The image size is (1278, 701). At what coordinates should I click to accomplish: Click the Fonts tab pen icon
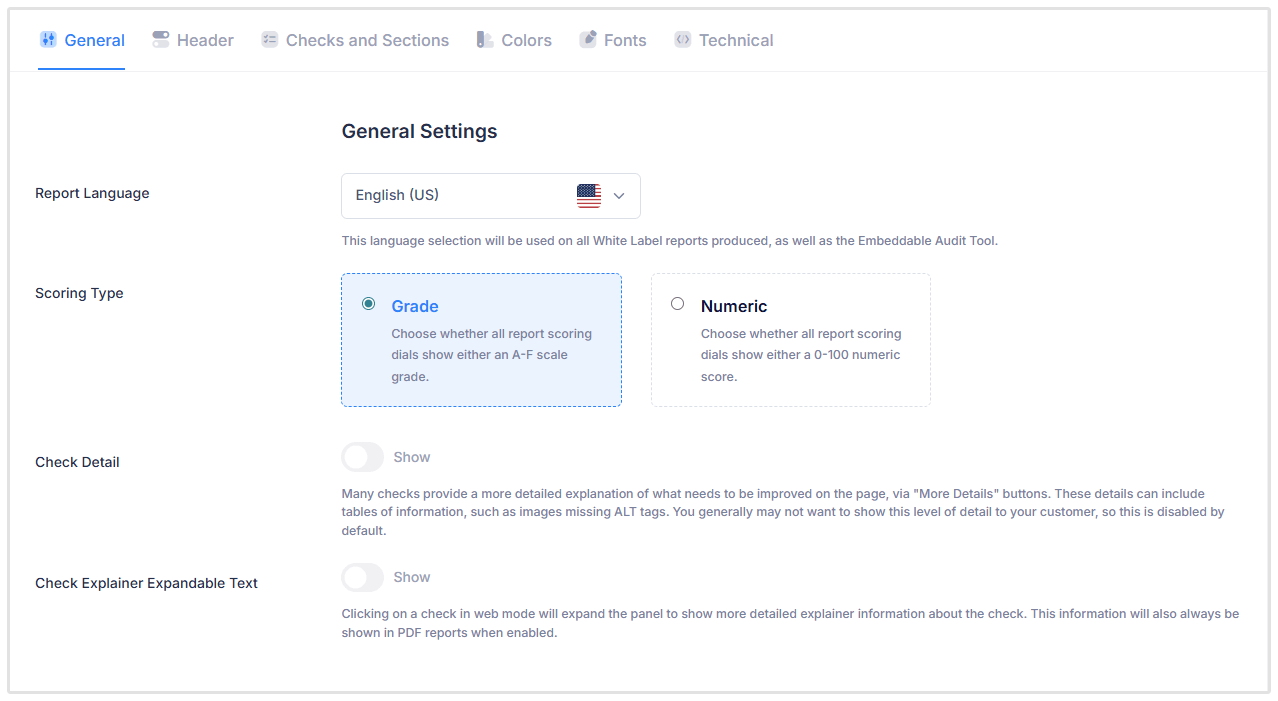588,40
